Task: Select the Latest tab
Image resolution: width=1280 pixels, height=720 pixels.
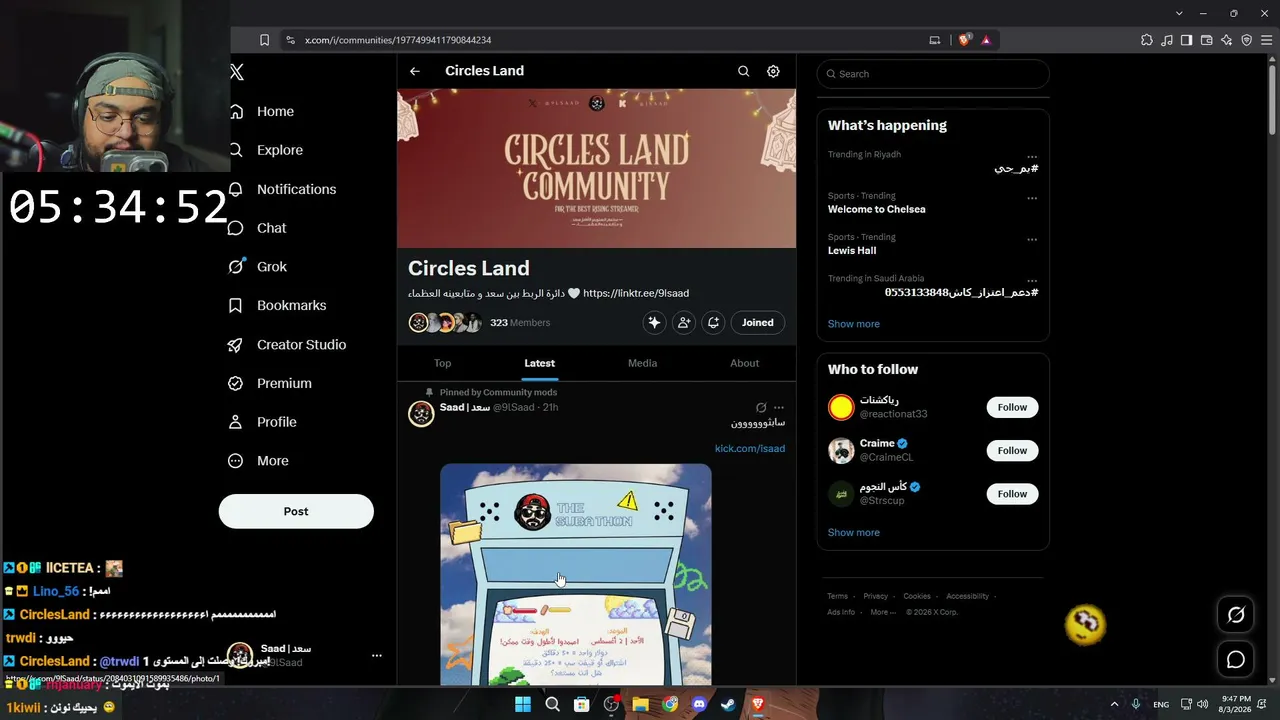Action: coord(539,363)
